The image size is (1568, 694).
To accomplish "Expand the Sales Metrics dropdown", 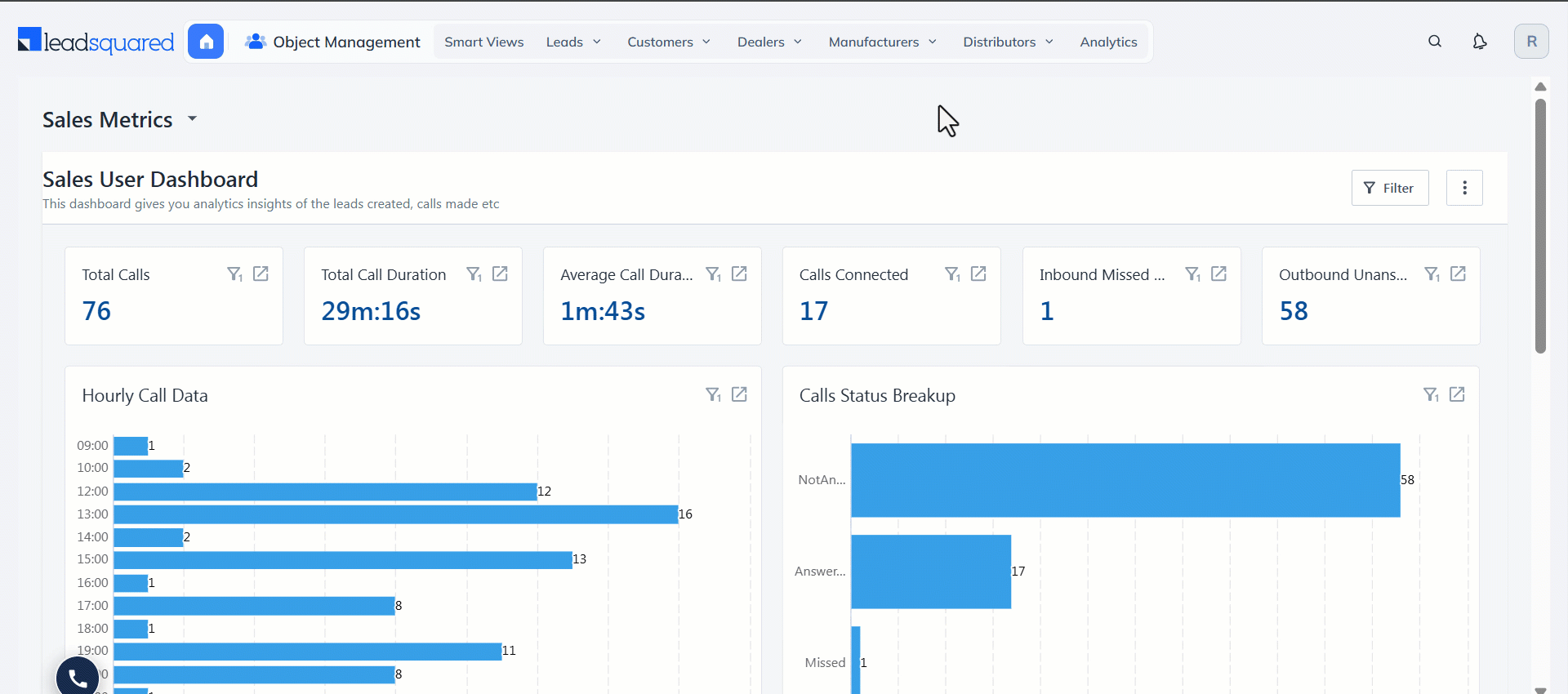I will click(x=192, y=119).
